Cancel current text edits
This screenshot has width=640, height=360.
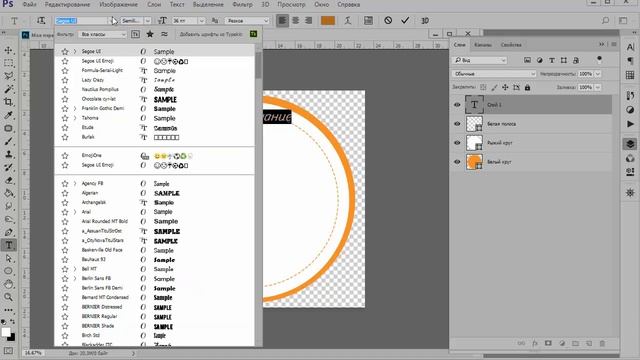tap(388, 20)
